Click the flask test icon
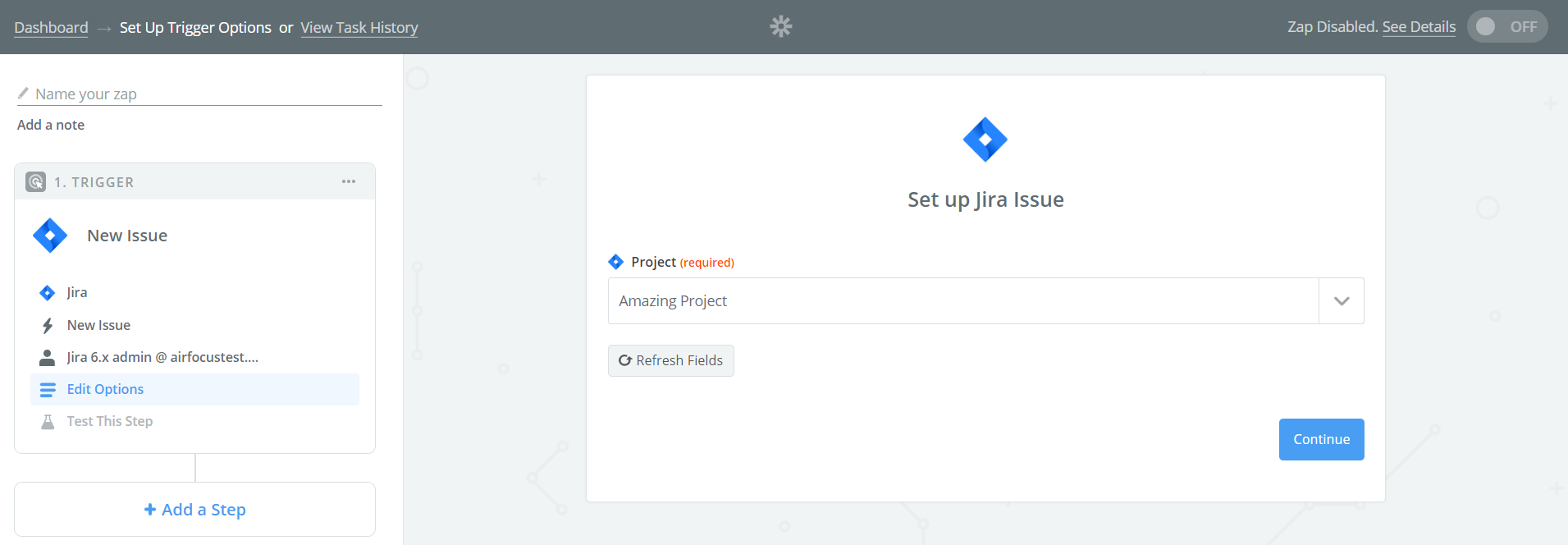This screenshot has height=545, width=1568. 48,422
